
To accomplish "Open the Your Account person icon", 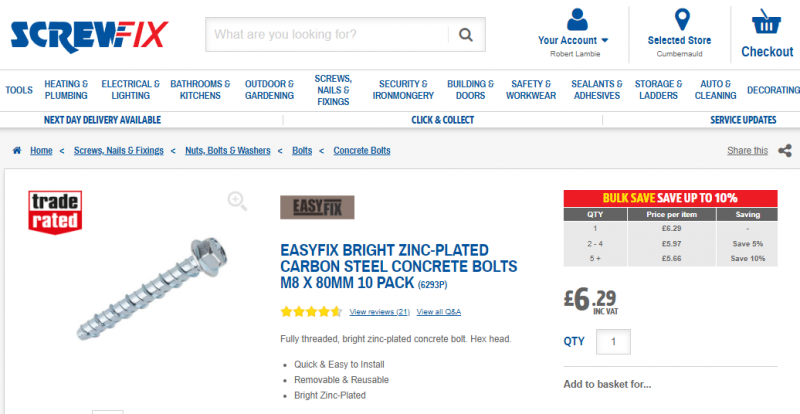I will pos(575,20).
